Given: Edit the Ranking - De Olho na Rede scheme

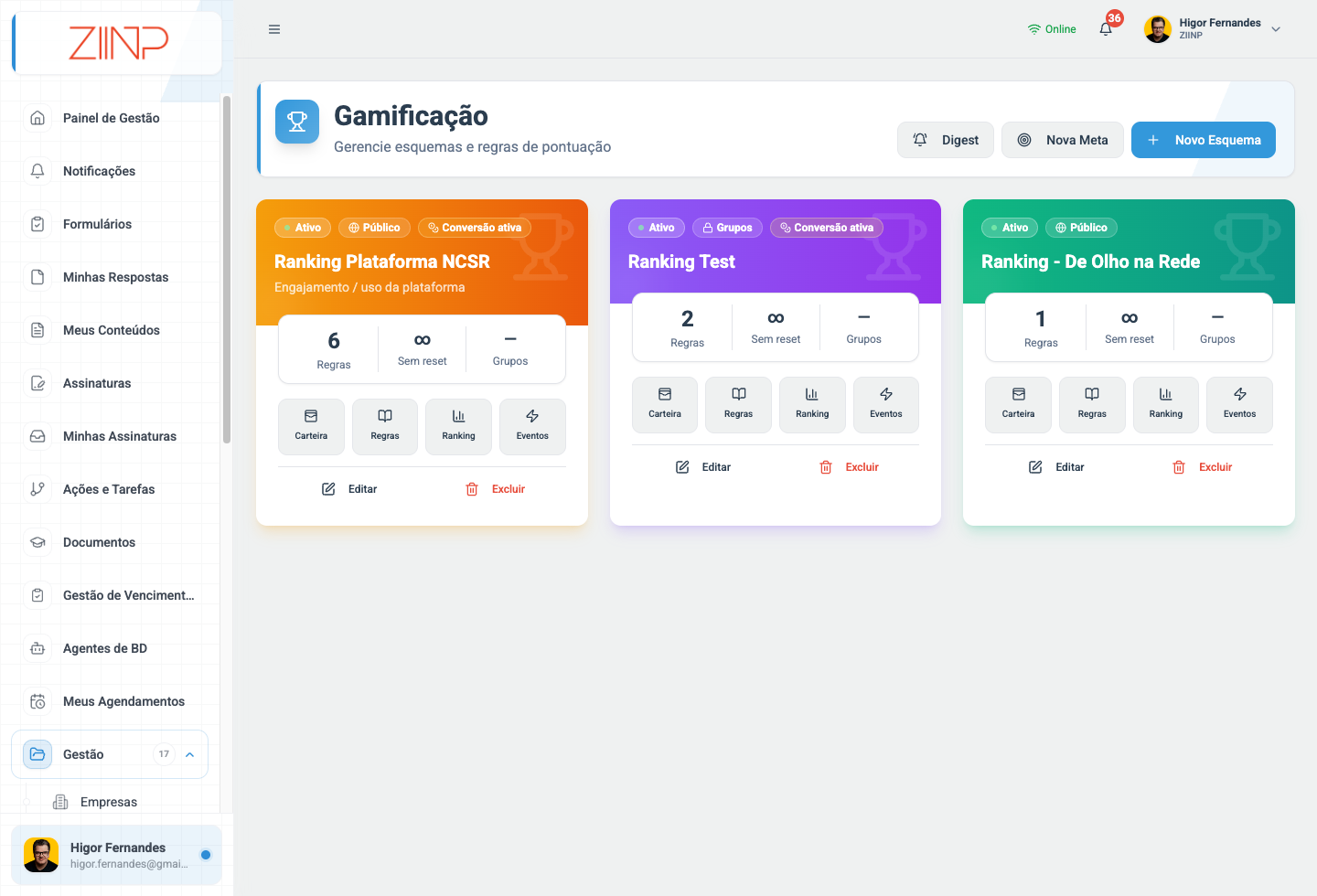Looking at the screenshot, I should pos(1056,467).
